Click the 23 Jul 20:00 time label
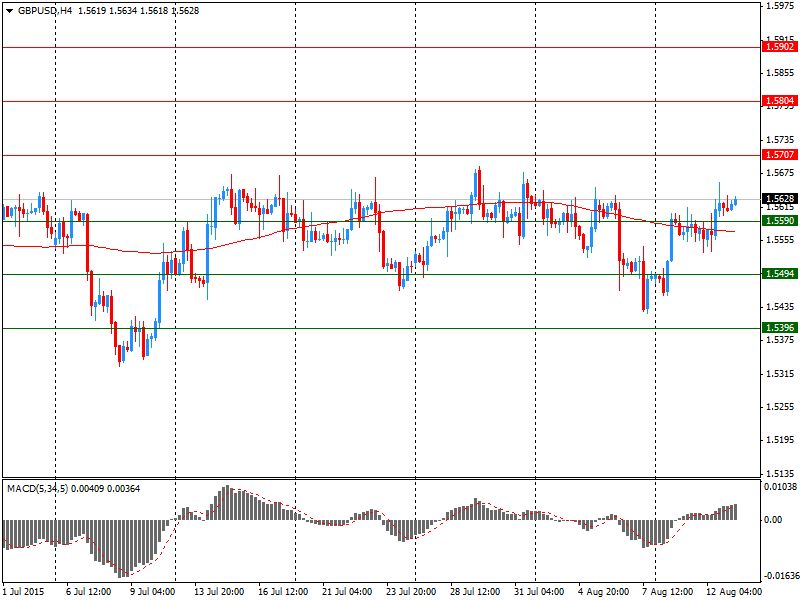 click(411, 592)
